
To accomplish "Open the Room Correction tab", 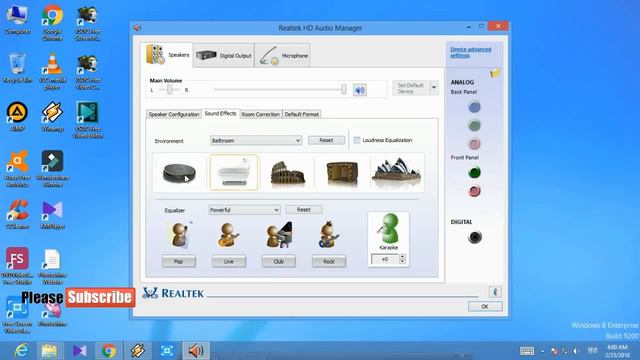I will [260, 114].
